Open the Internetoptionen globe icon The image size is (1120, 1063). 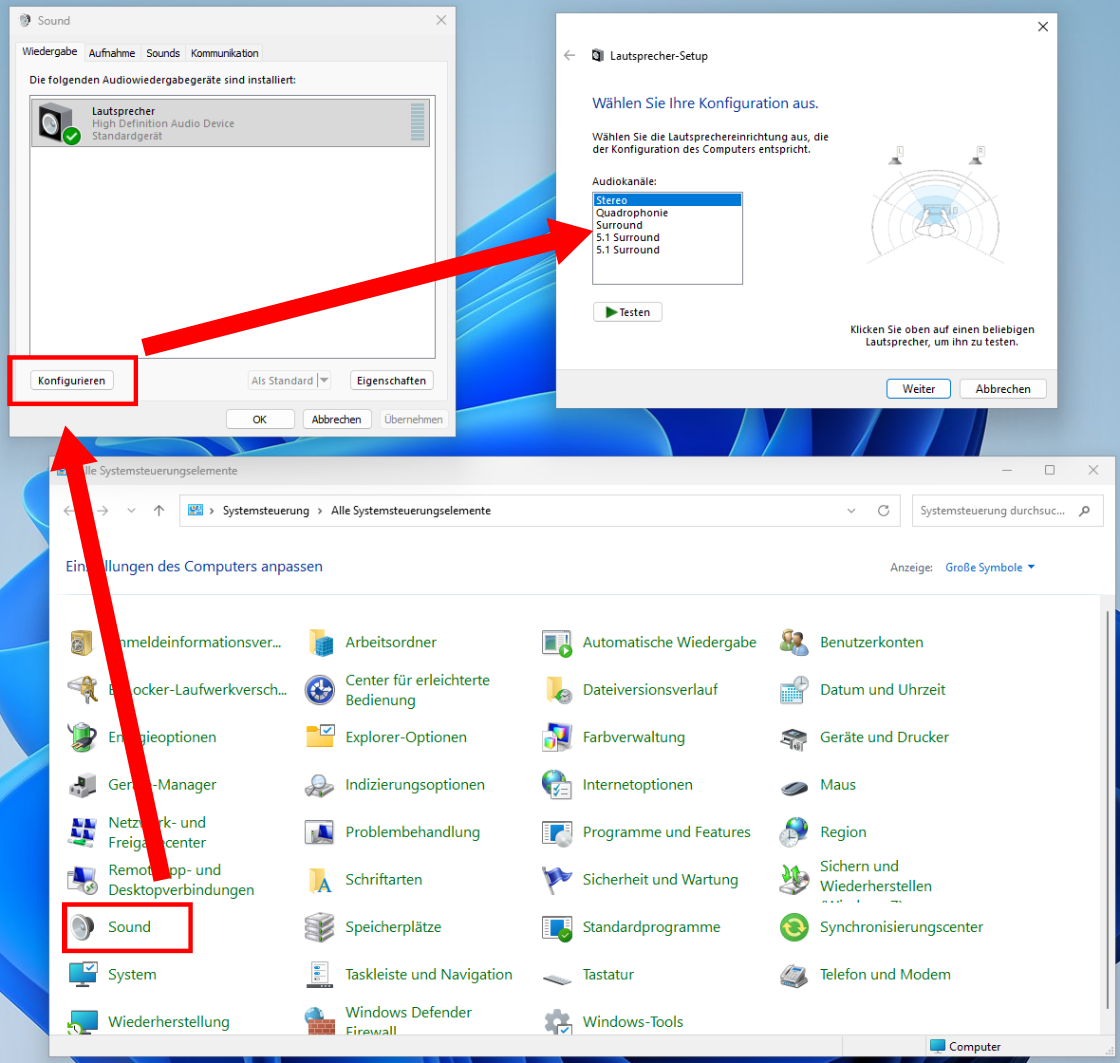tap(556, 785)
